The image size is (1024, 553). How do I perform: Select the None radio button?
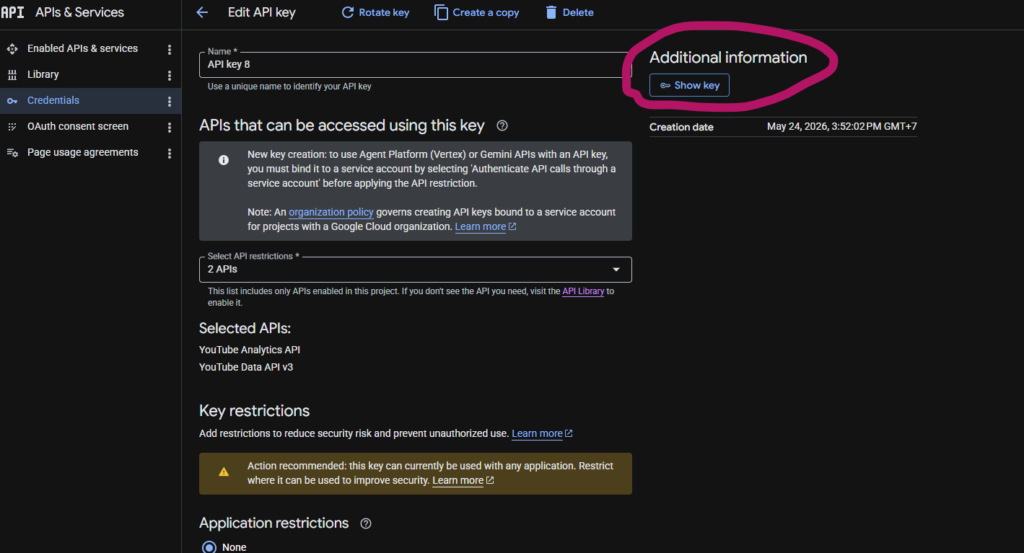[x=209, y=547]
